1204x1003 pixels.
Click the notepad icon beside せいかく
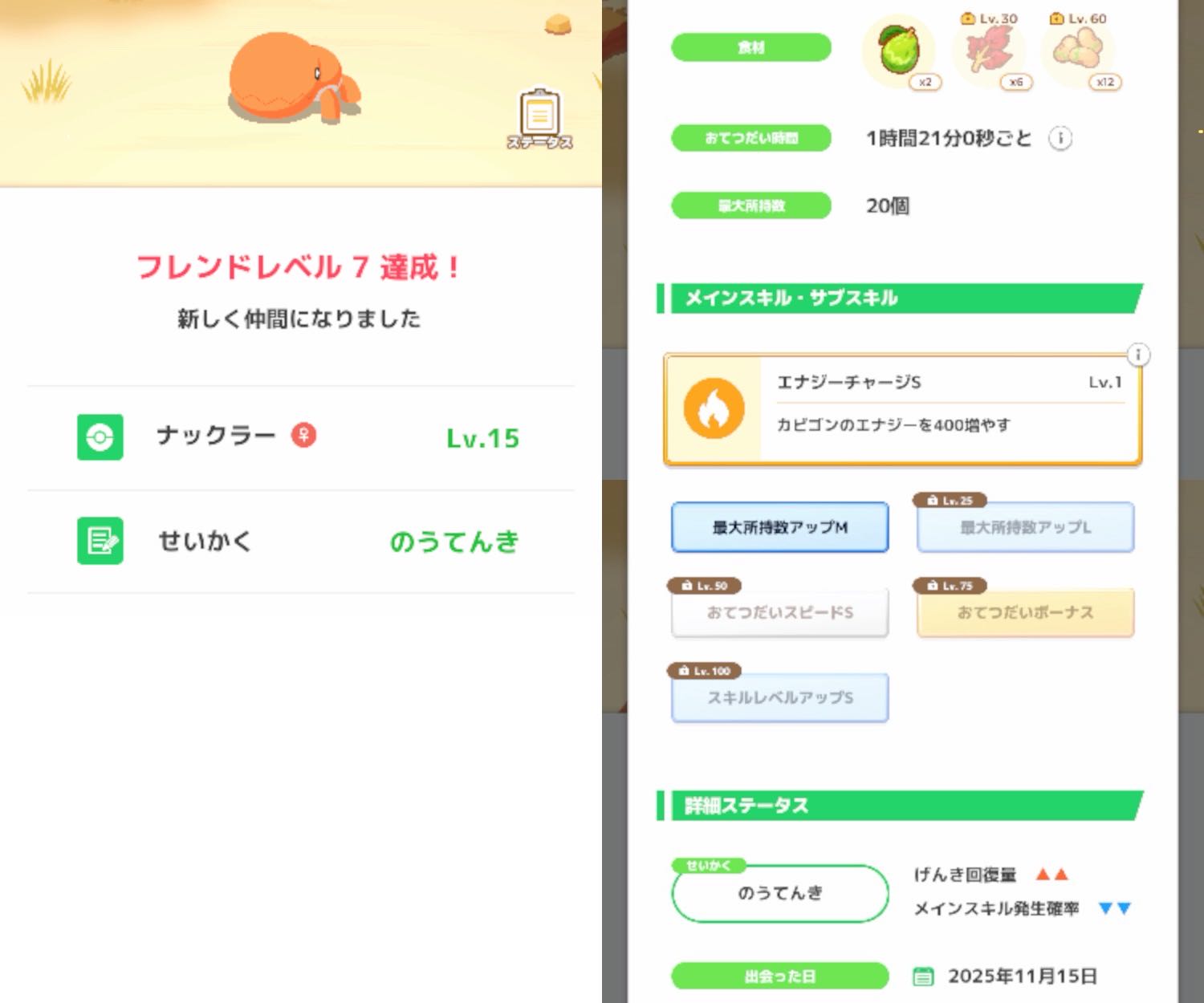[x=100, y=540]
